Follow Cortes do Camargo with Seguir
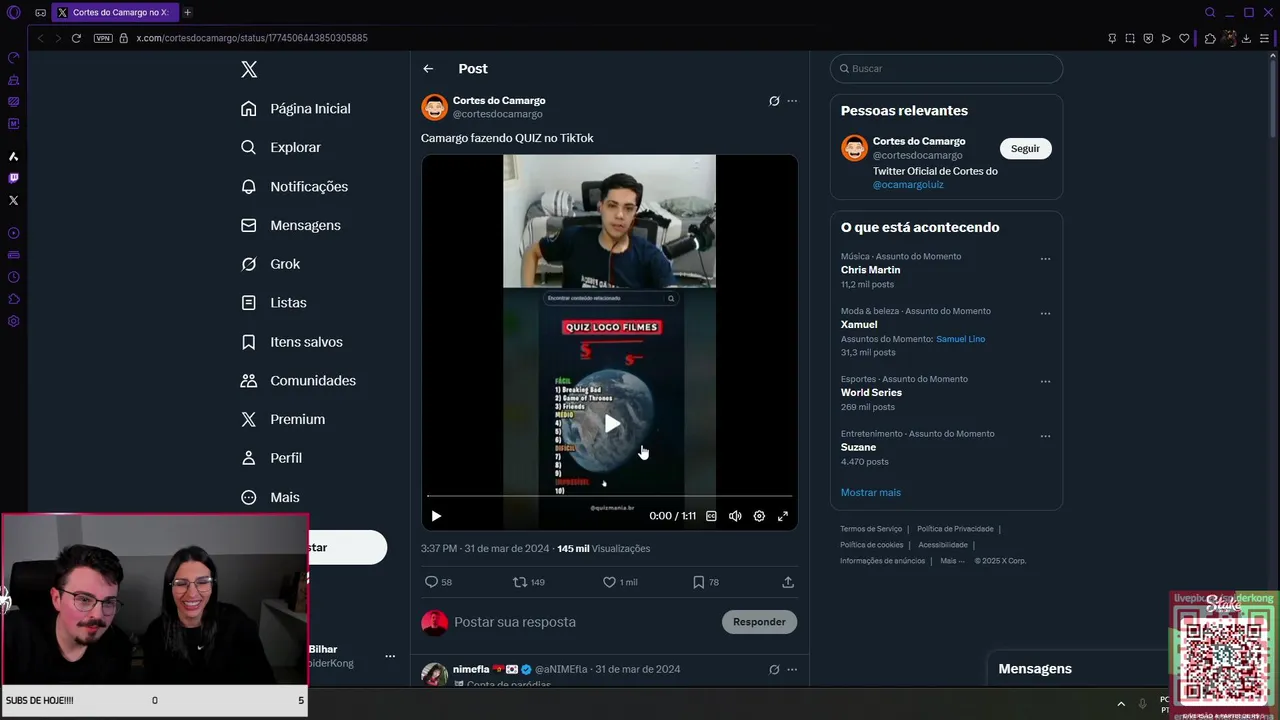The image size is (1280, 720). tap(1025, 149)
